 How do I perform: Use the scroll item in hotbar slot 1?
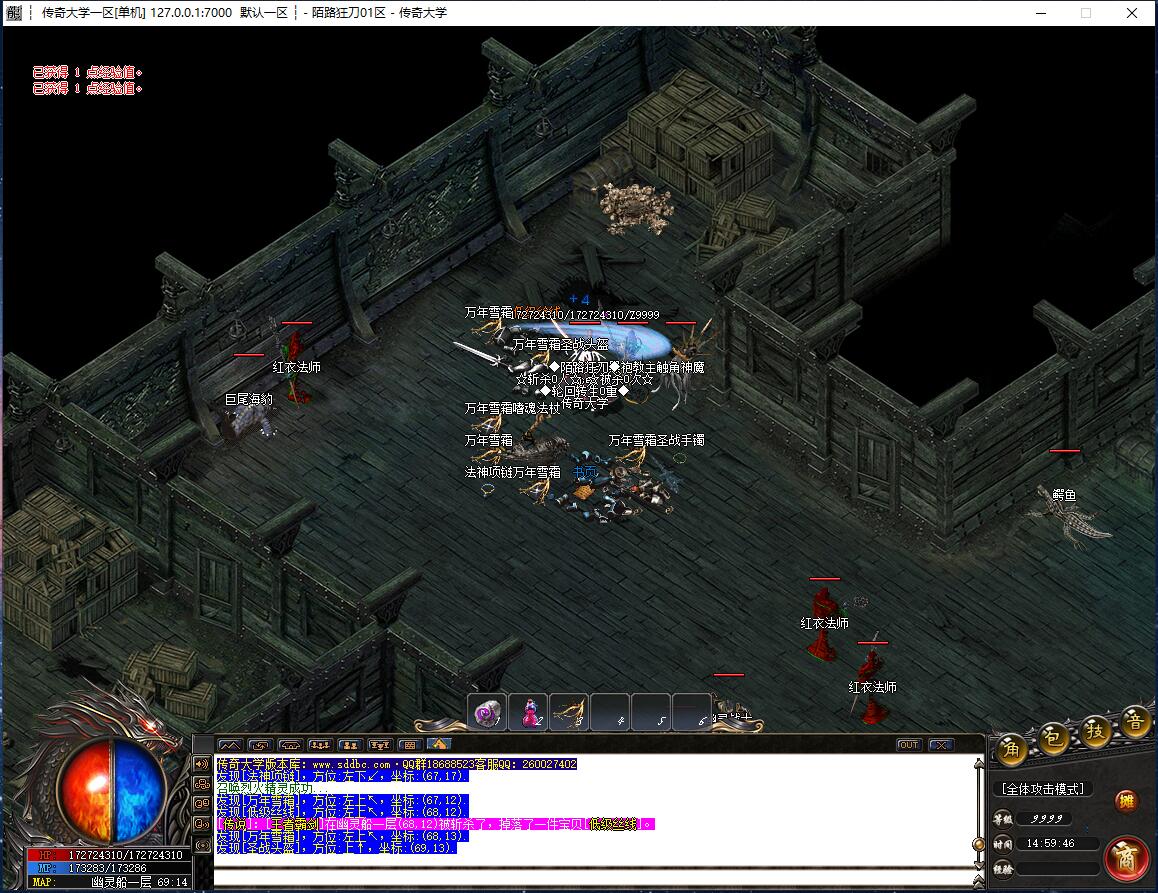click(487, 713)
